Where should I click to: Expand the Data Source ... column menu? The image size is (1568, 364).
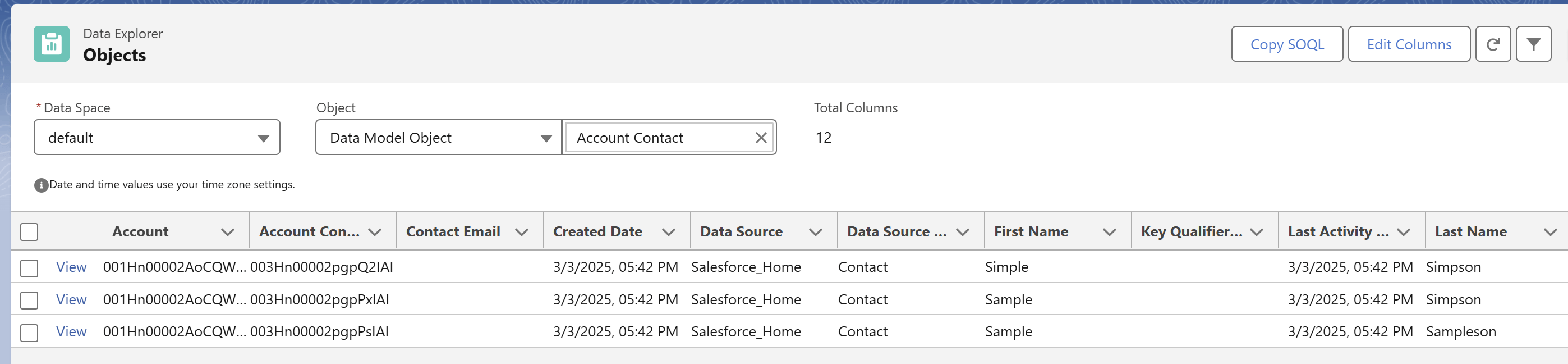click(x=962, y=233)
